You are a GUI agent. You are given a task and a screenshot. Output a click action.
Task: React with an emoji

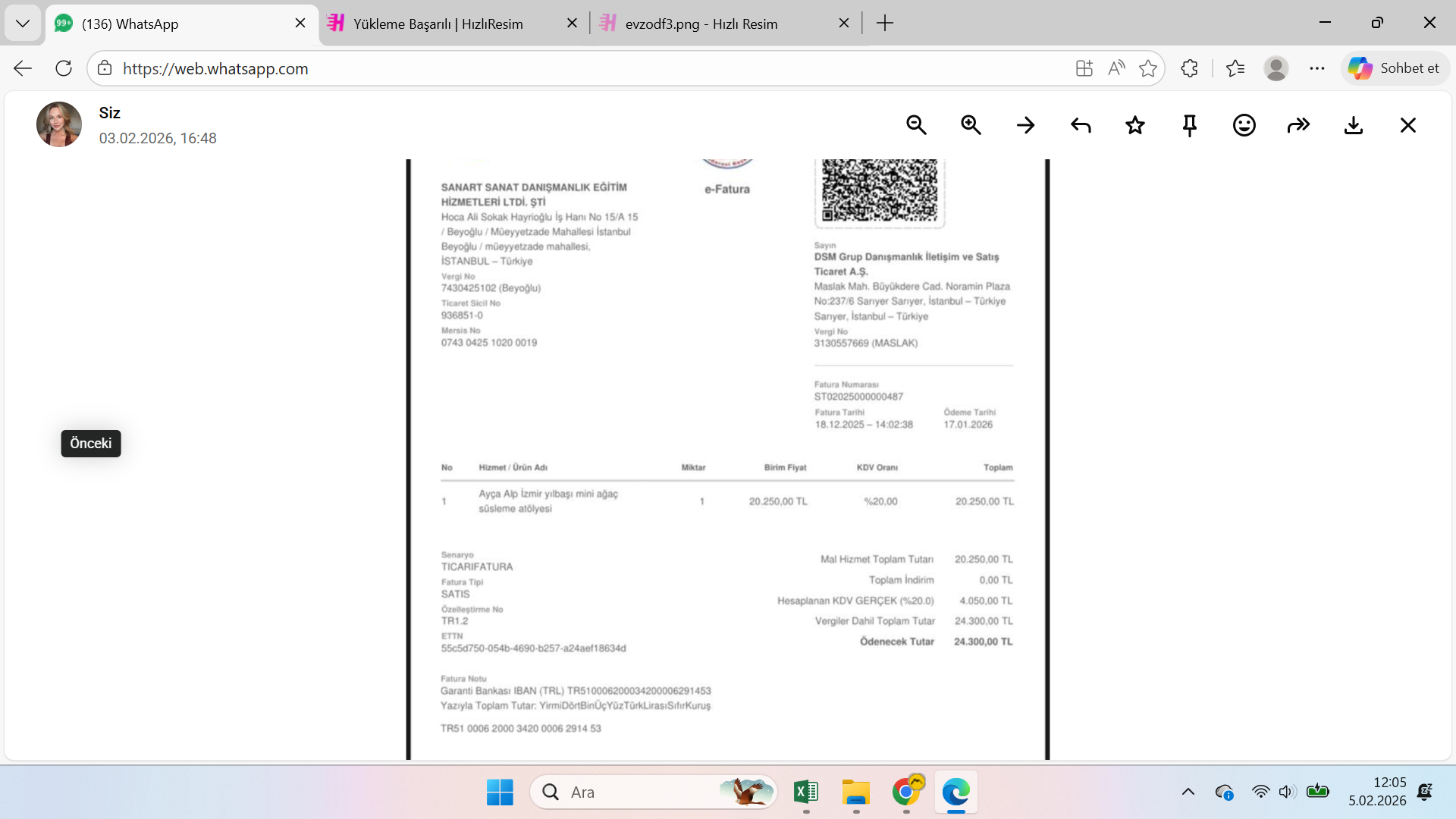point(1244,125)
